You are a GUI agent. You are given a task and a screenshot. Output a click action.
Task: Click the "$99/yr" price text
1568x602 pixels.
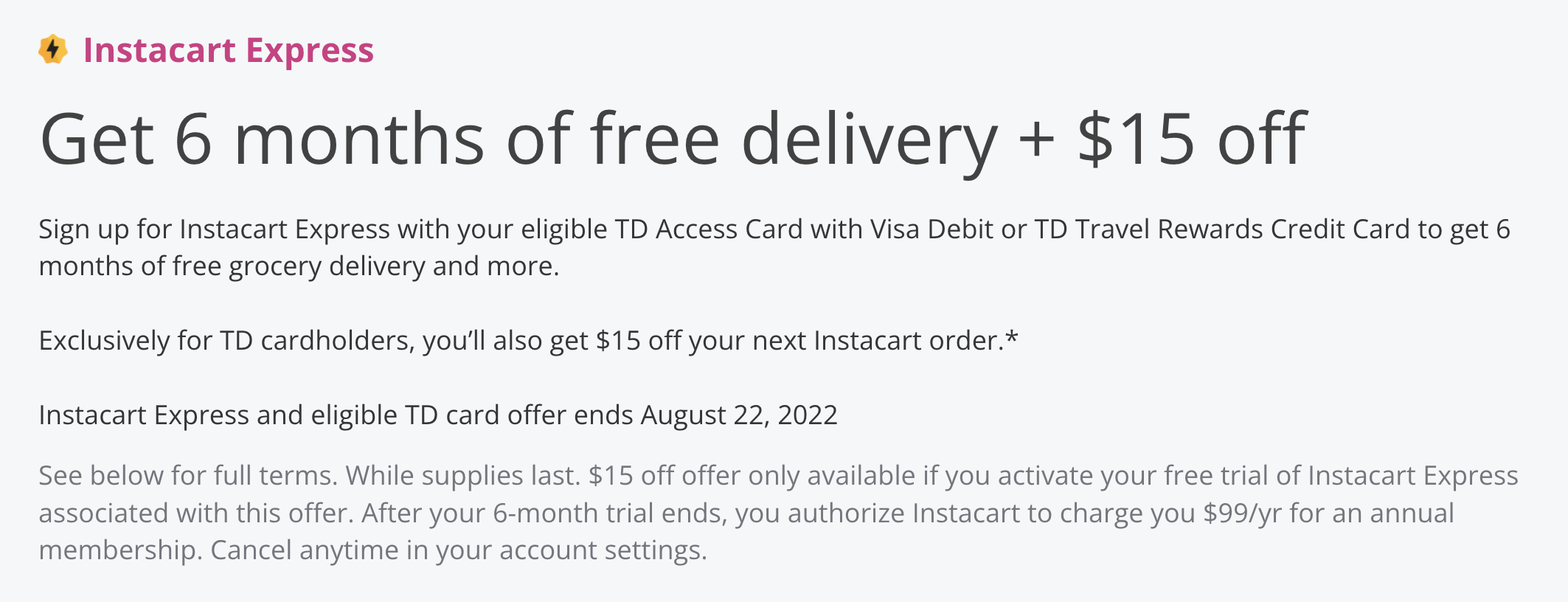click(1242, 513)
